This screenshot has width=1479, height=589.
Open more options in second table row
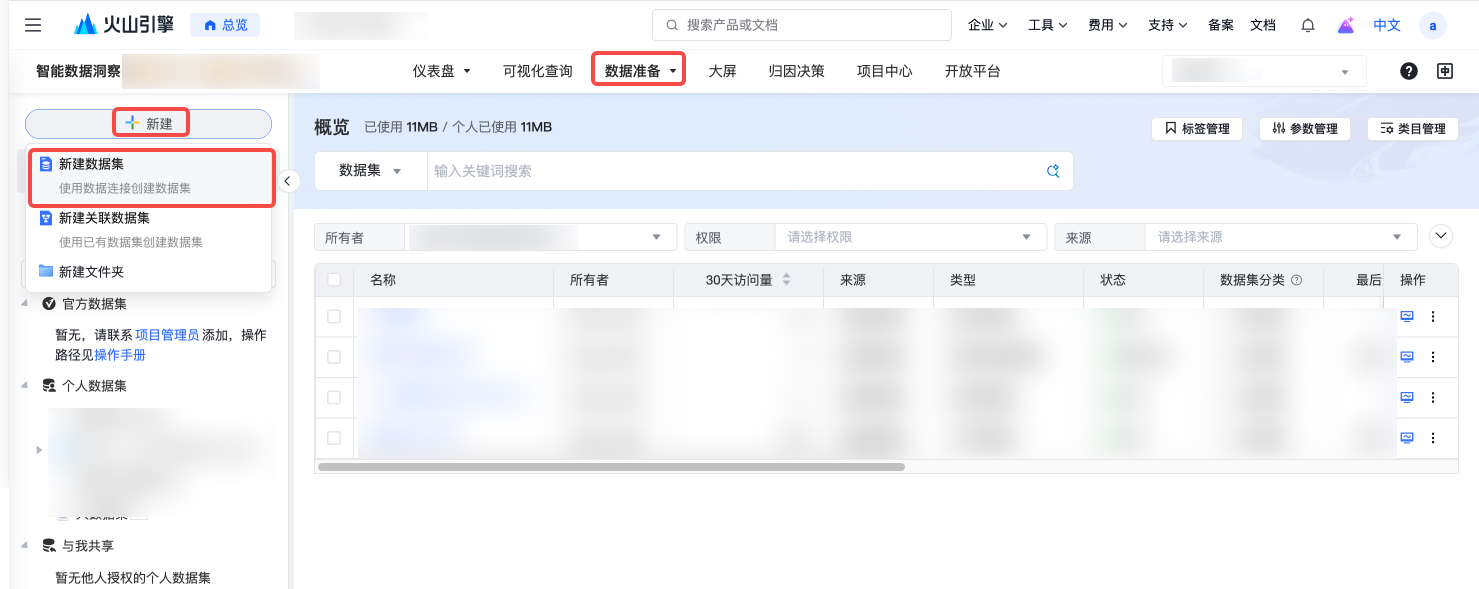[x=1433, y=357]
